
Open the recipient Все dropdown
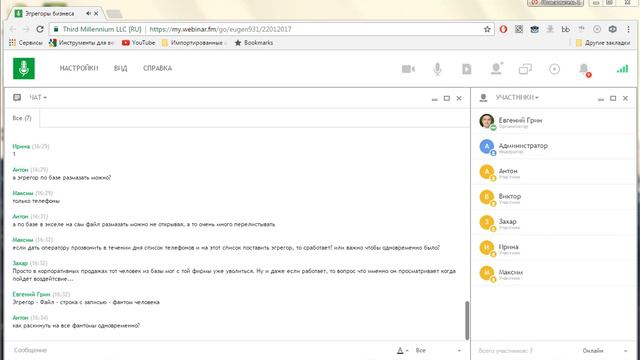438,350
